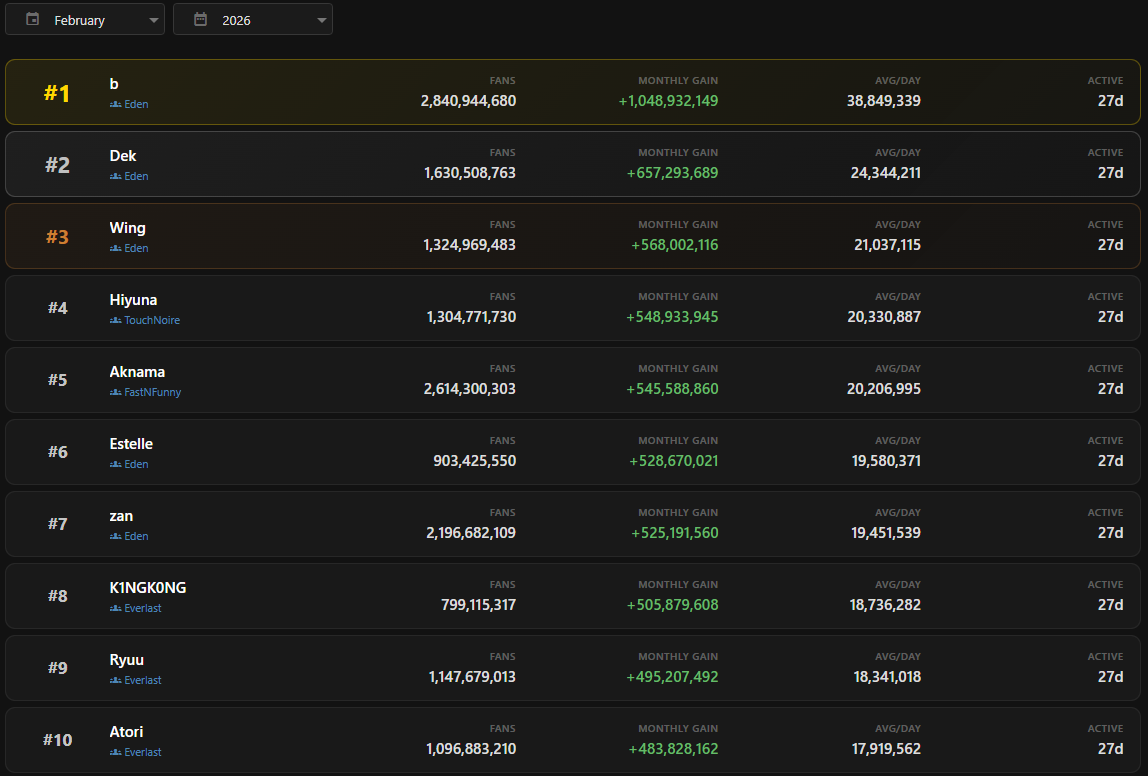This screenshot has height=776, width=1148.
Task: Click the group icon next to Wing's Eden
Action: coord(116,248)
